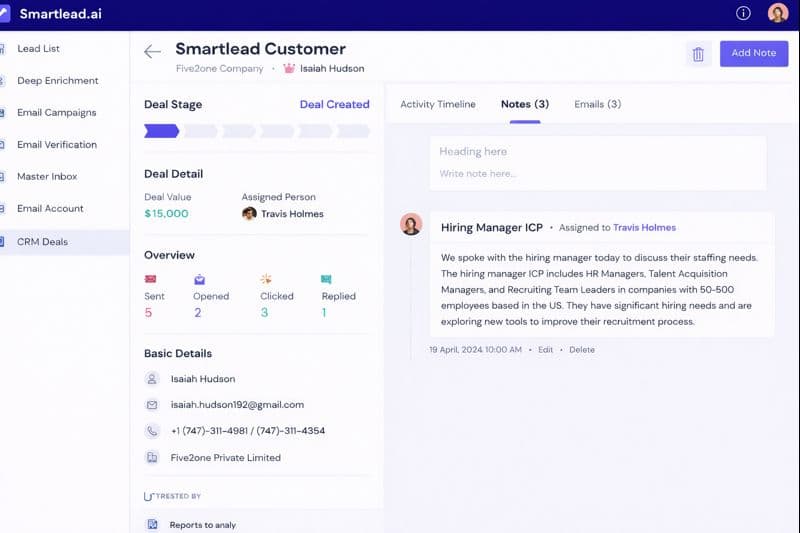Image resolution: width=800 pixels, height=533 pixels.
Task: Open the info circle icon in header
Action: pyautogui.click(x=743, y=13)
